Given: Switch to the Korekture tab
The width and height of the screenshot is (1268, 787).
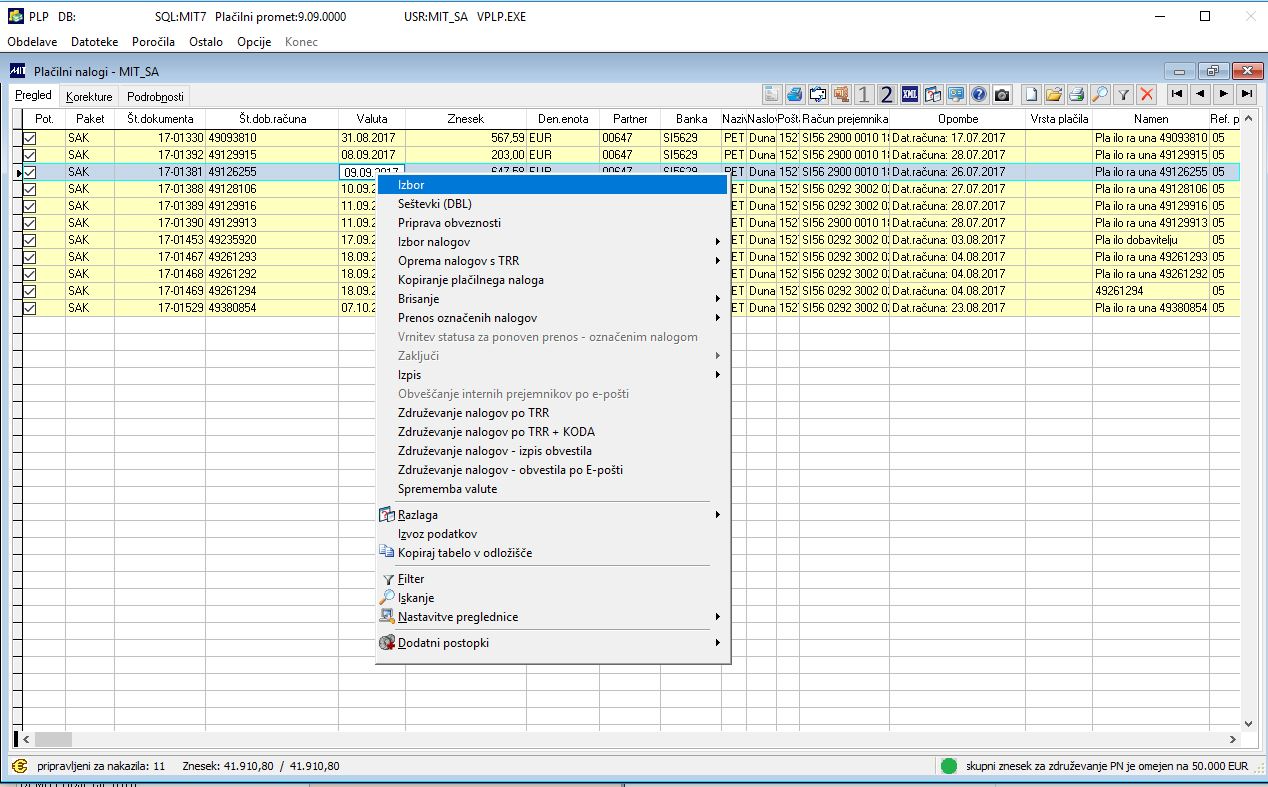Looking at the screenshot, I should [89, 96].
